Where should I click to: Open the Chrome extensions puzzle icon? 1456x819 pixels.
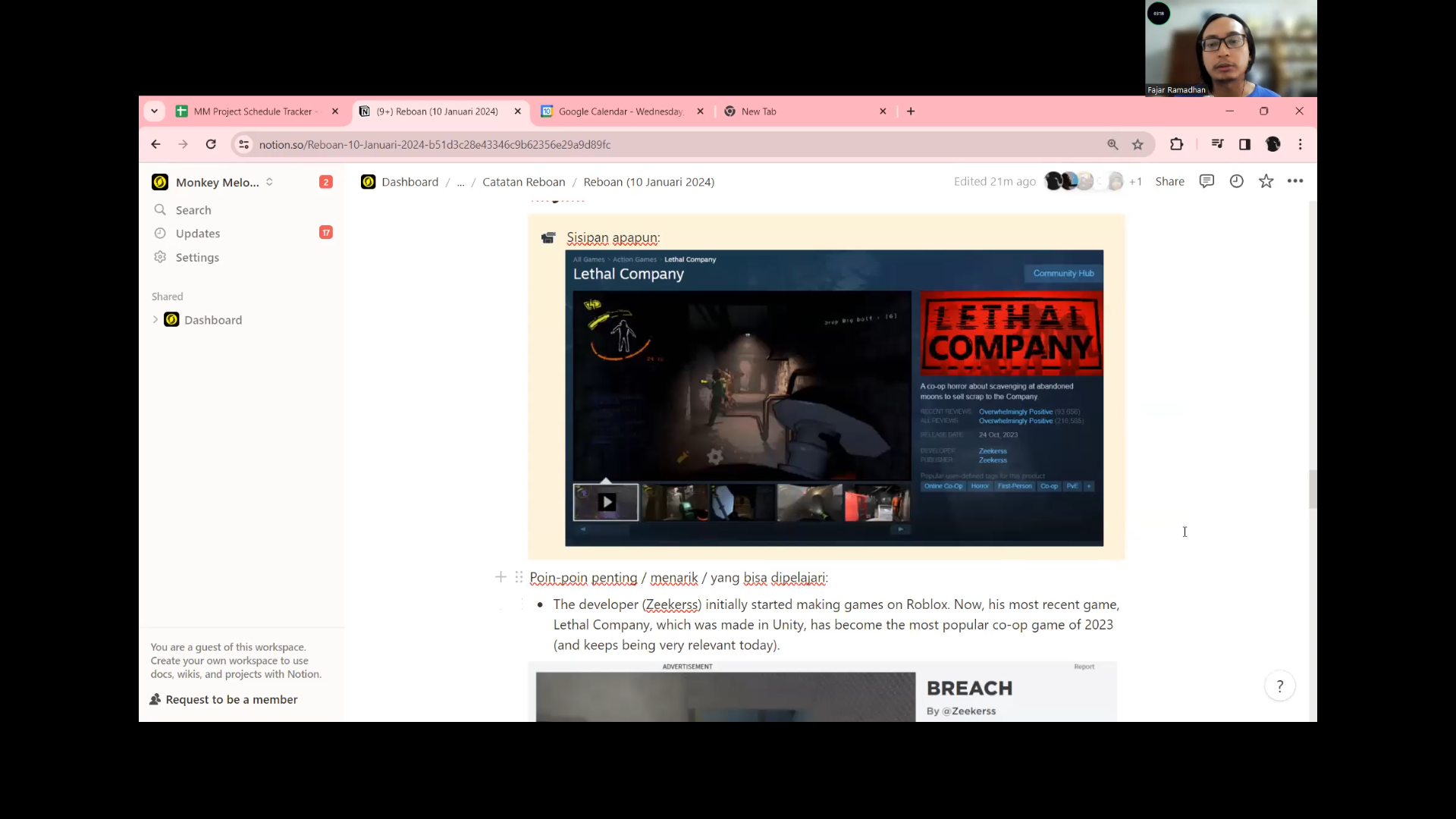[1176, 144]
